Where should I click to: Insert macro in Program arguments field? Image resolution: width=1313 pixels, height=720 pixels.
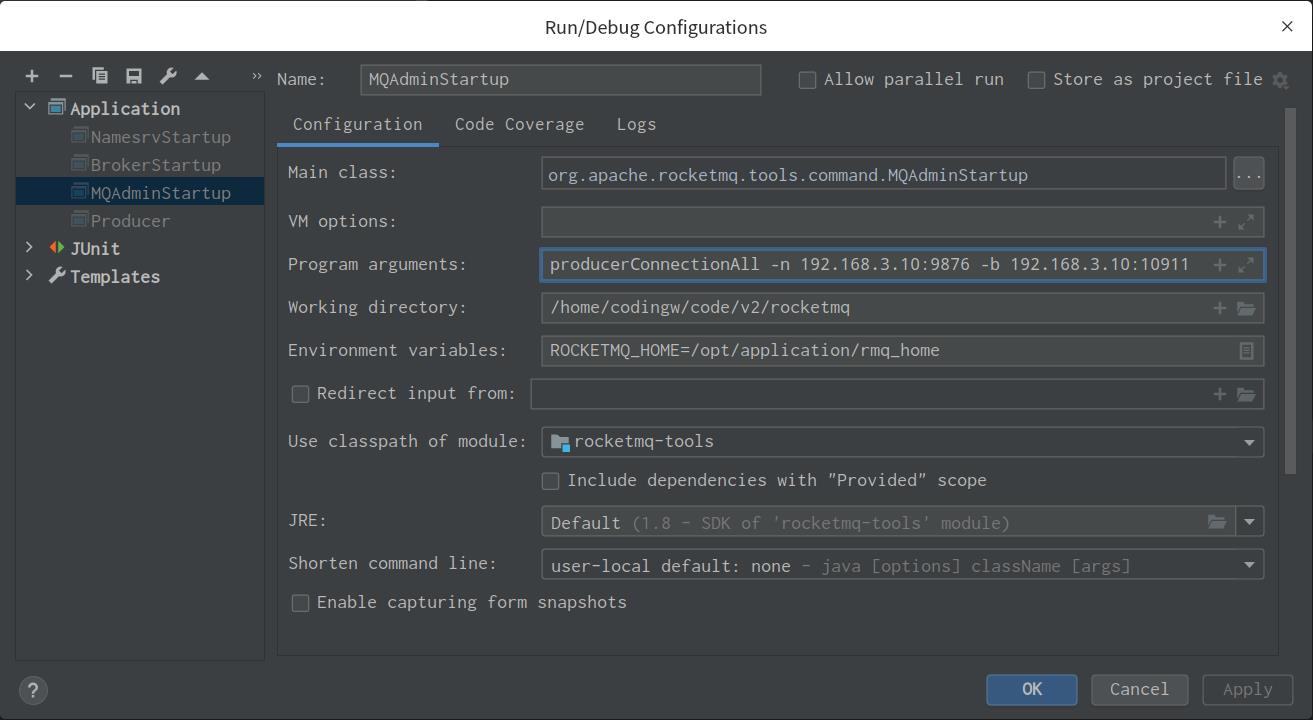(x=1220, y=265)
